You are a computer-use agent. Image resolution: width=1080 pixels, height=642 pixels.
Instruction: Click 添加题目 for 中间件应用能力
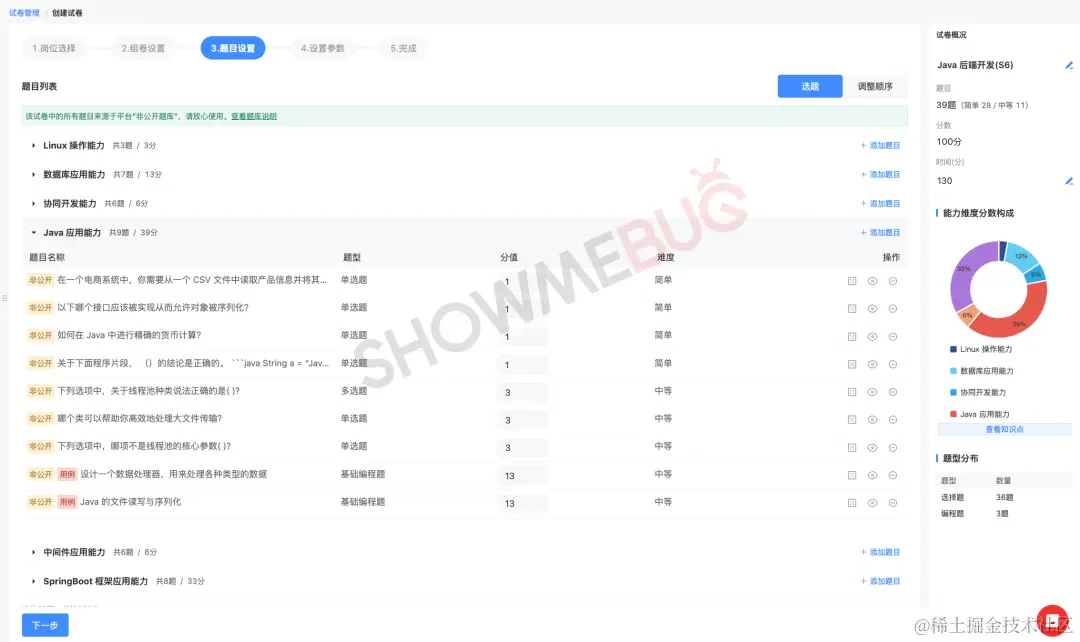pos(880,552)
